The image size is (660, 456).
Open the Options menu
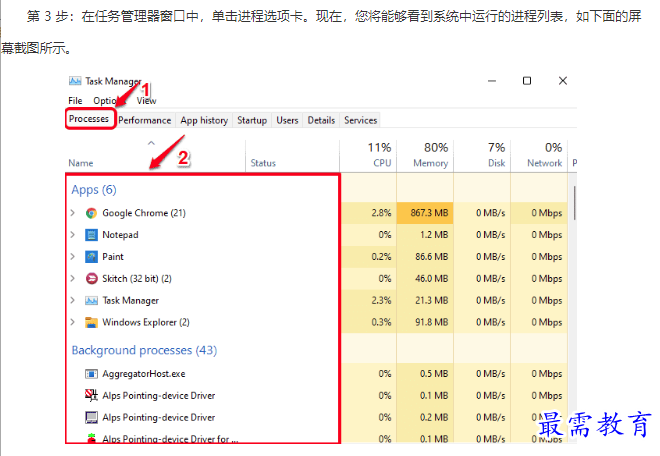point(109,101)
